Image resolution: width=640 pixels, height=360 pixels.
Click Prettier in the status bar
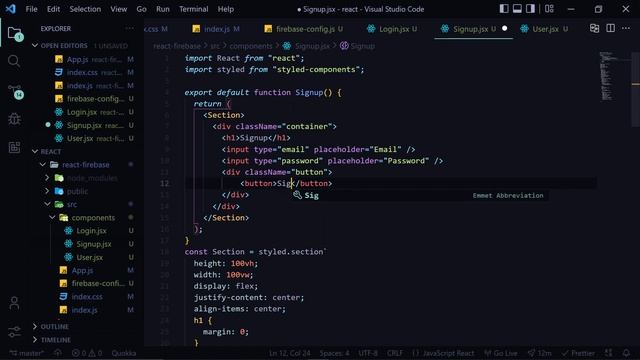pos(578,353)
